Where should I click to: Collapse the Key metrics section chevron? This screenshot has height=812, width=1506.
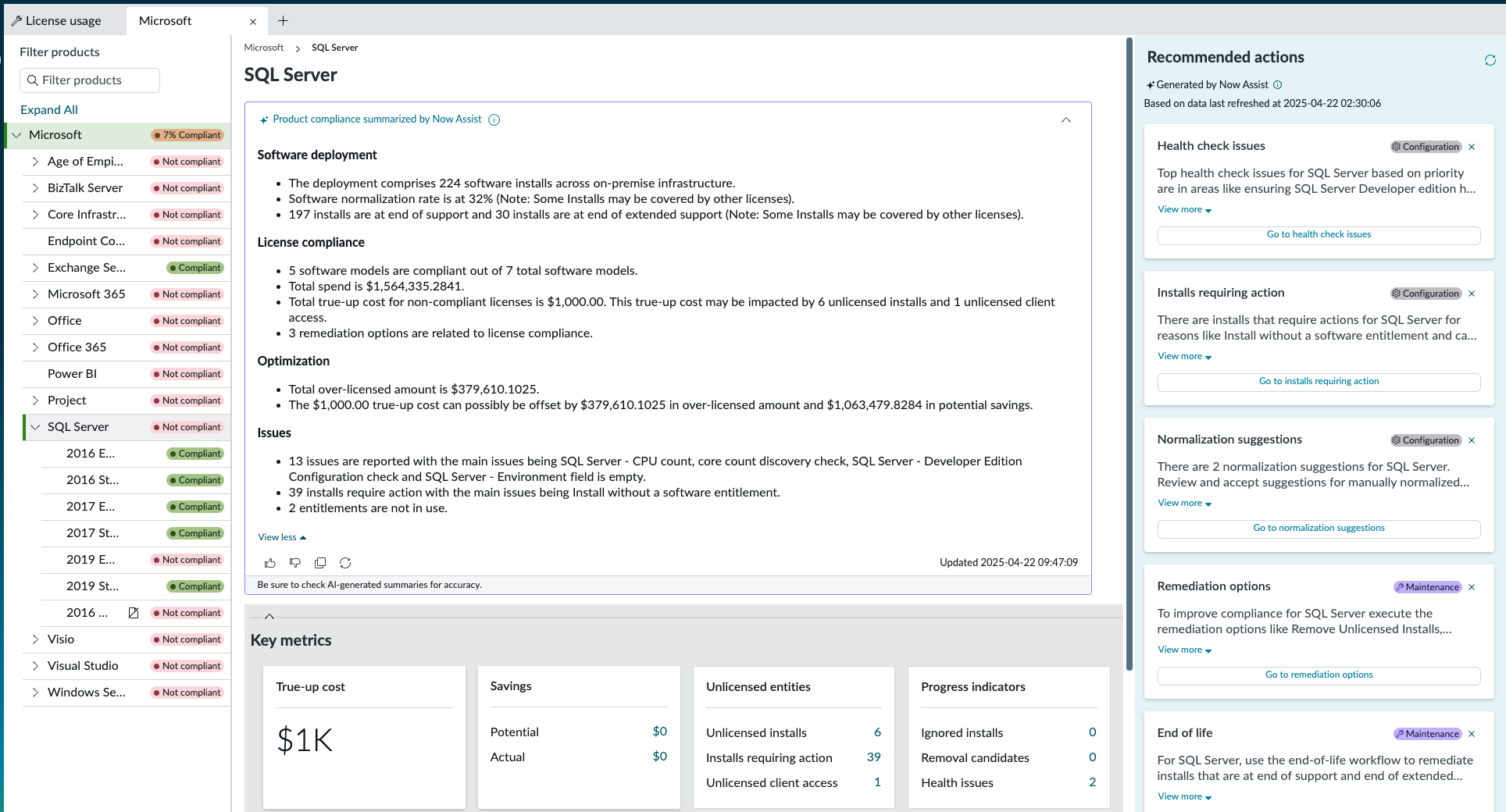[269, 617]
